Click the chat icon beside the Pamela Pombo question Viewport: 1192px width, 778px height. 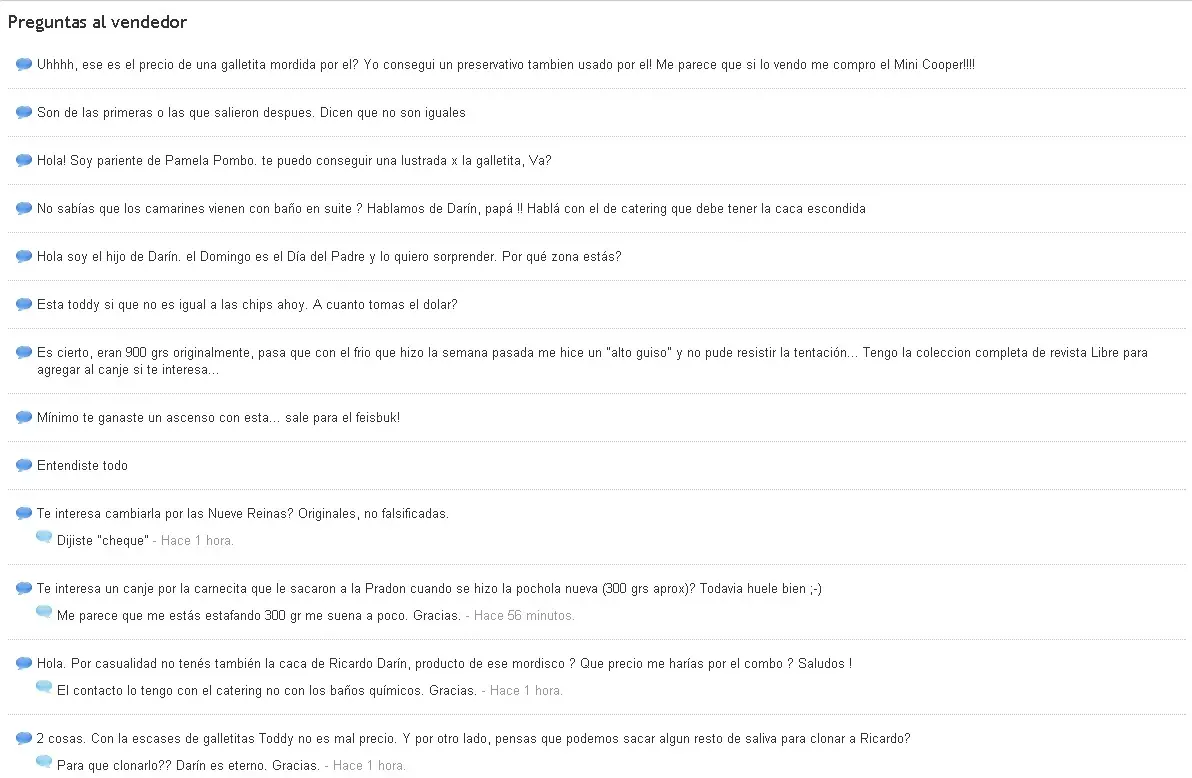tap(24, 160)
